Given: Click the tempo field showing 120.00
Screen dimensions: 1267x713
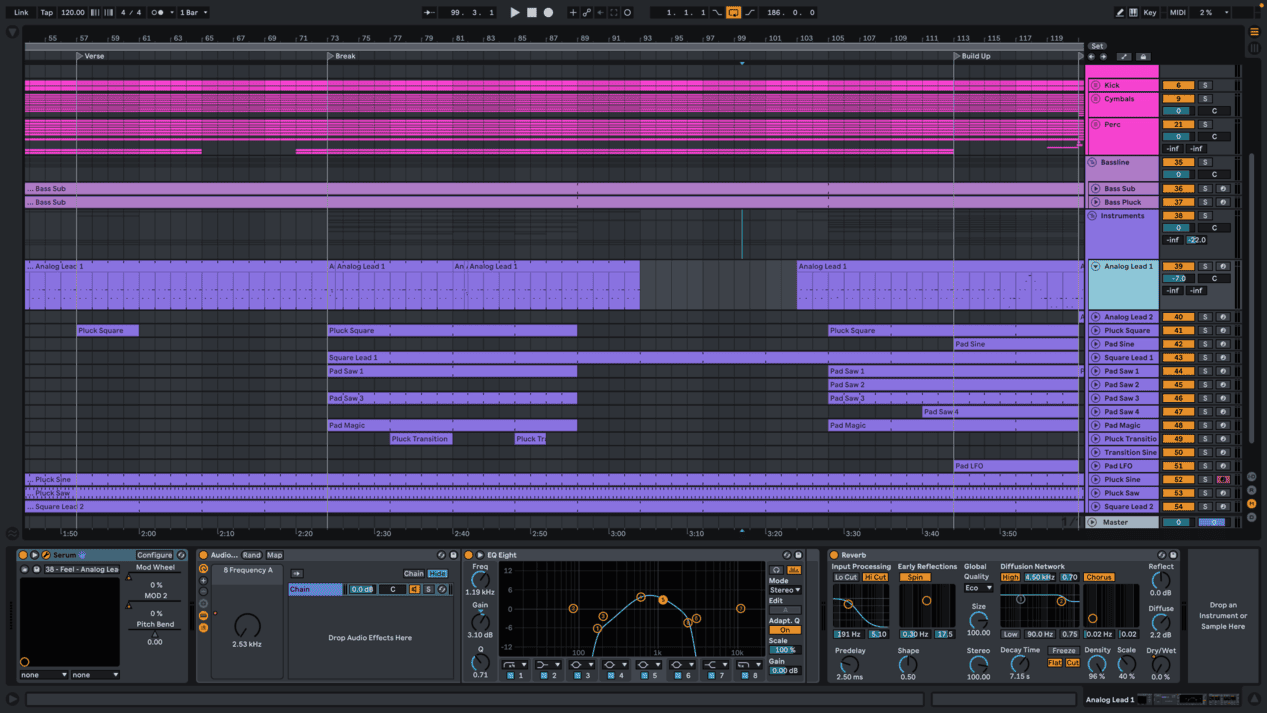Looking at the screenshot, I should point(72,12).
